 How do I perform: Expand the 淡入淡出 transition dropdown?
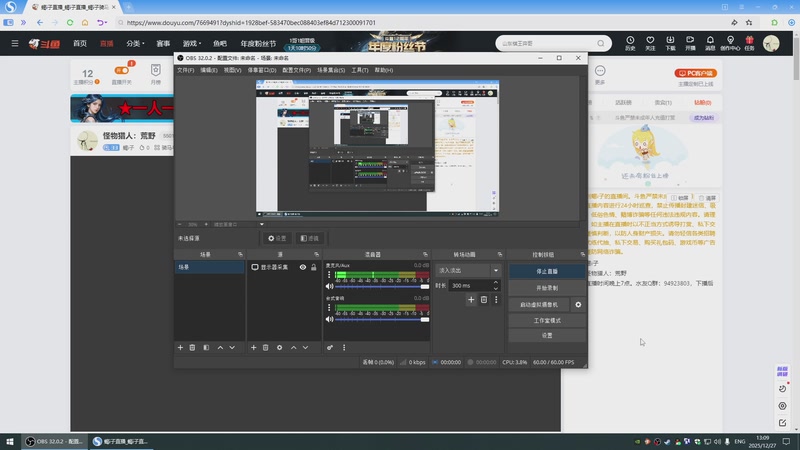495,270
